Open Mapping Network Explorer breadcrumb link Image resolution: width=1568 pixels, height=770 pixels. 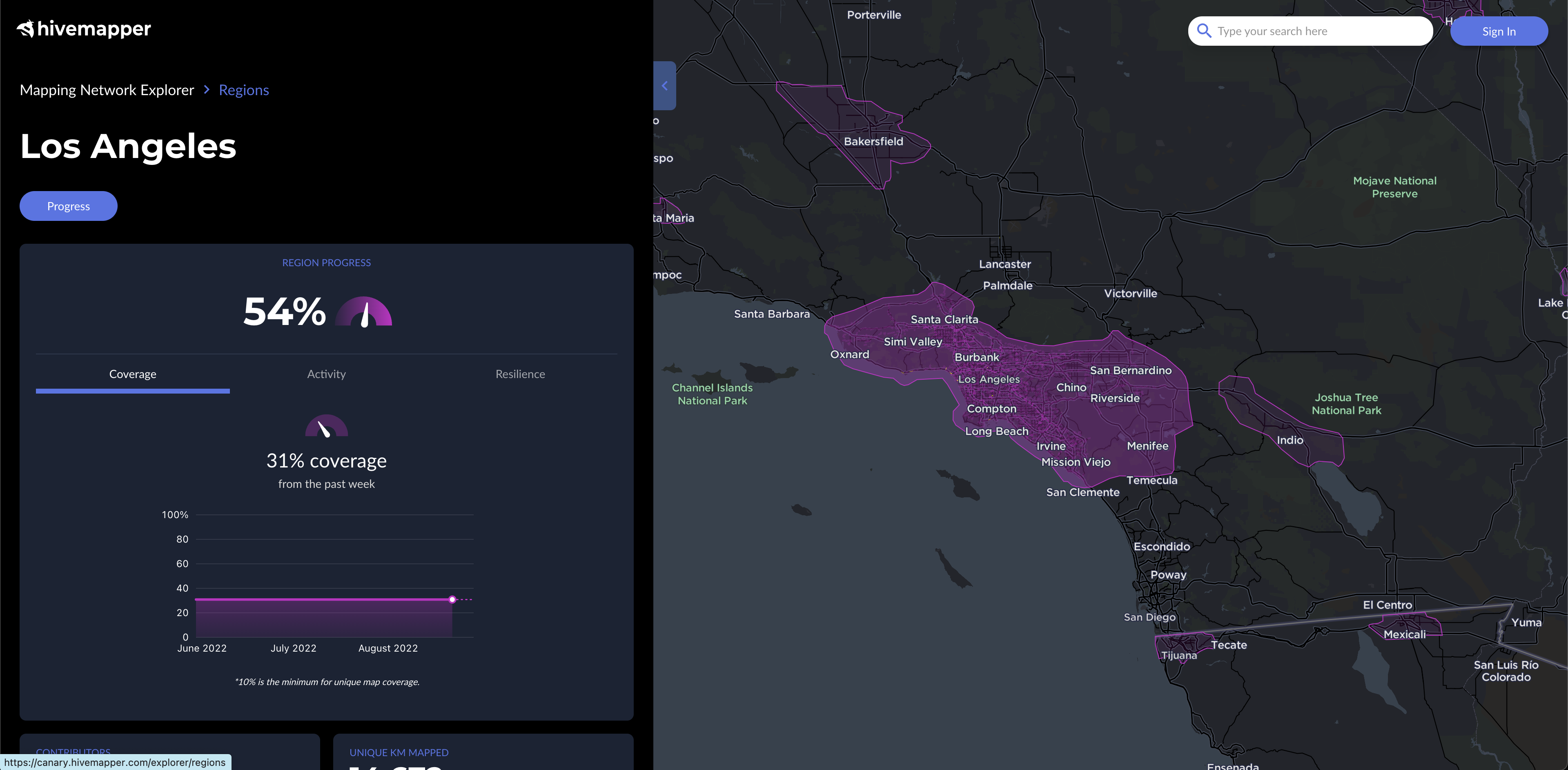coord(107,90)
